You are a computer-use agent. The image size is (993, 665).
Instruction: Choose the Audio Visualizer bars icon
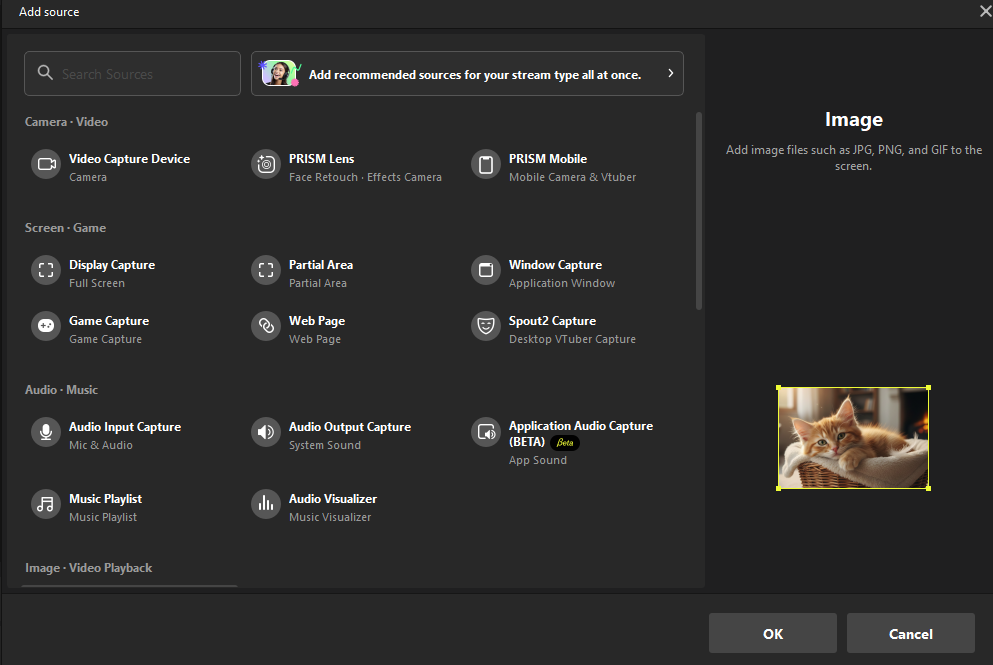[266, 505]
